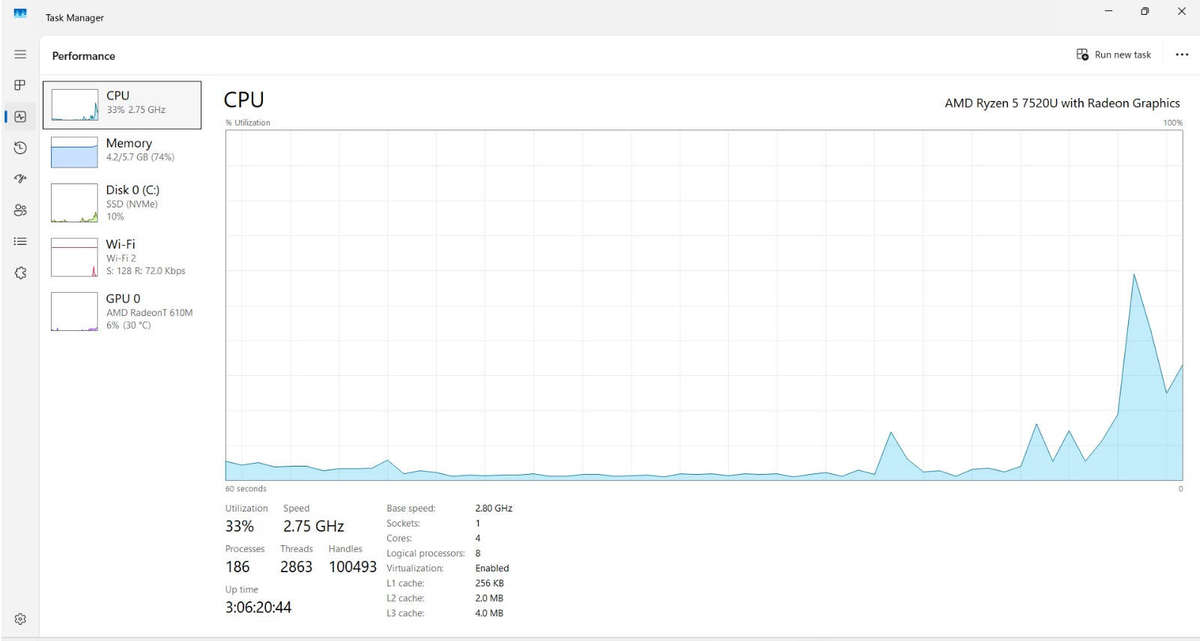Select the Wi-Fi performance entry

pos(122,257)
